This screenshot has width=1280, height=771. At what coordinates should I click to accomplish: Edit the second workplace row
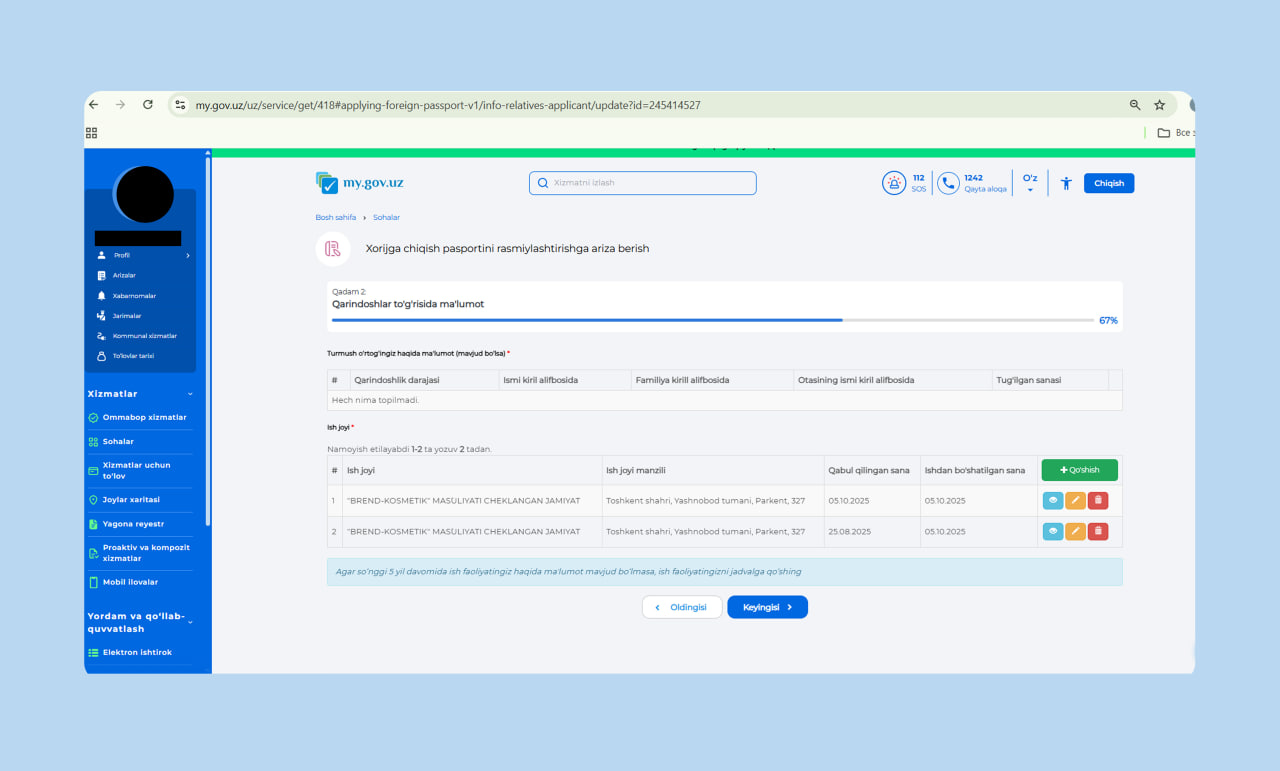[1075, 531]
